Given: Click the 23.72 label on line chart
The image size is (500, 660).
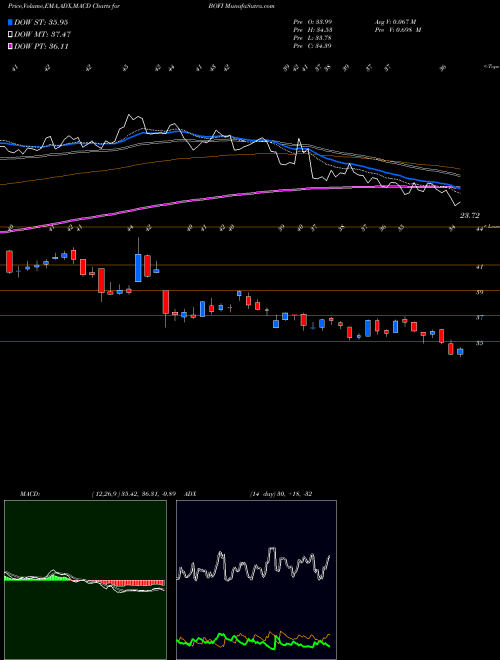Looking at the screenshot, I should click(x=470, y=216).
